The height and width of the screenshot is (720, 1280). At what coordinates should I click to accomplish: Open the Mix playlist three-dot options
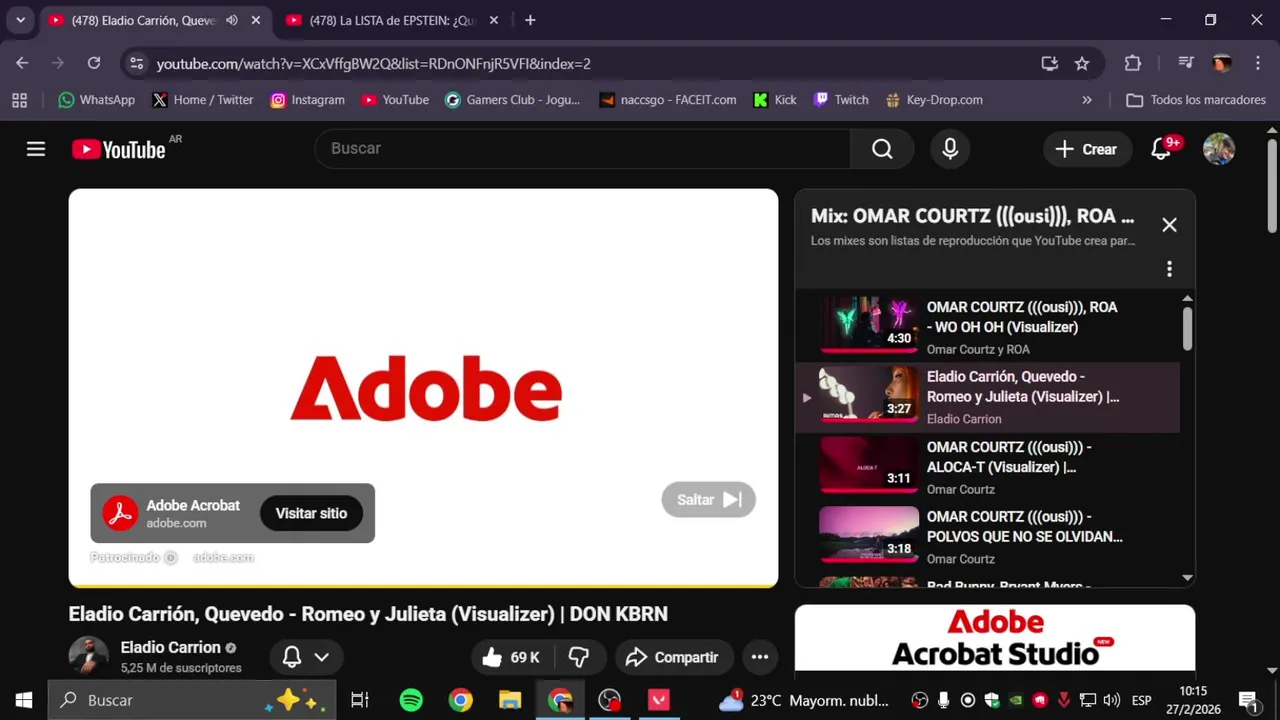click(x=1169, y=269)
